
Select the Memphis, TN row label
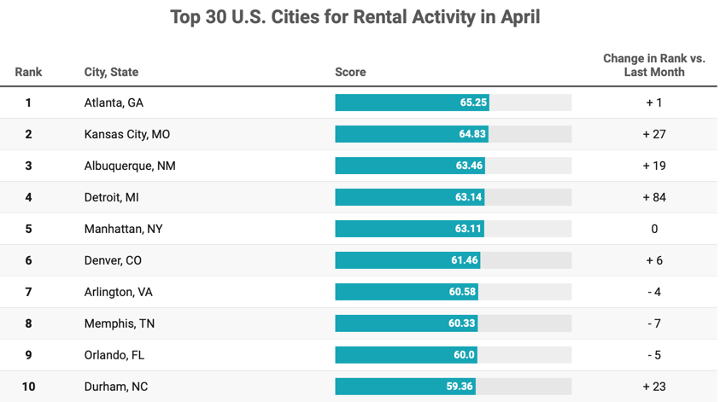click(119, 323)
